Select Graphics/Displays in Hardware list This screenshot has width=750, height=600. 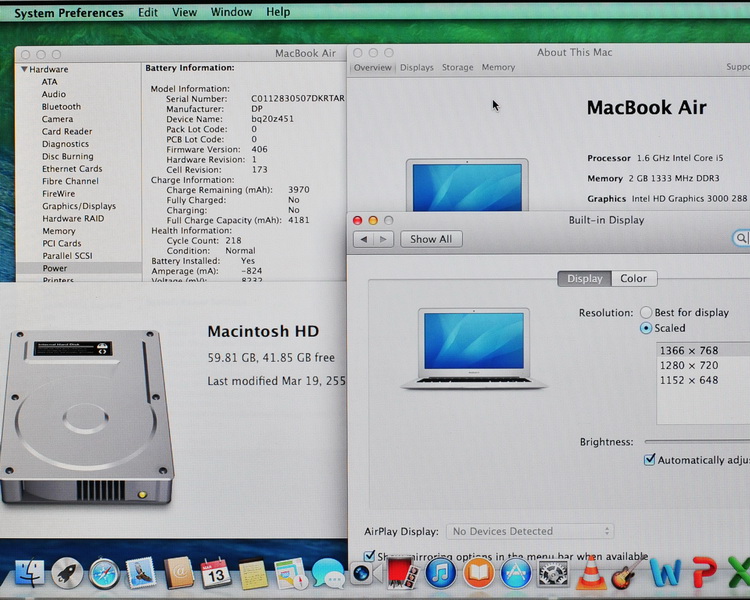pos(79,206)
